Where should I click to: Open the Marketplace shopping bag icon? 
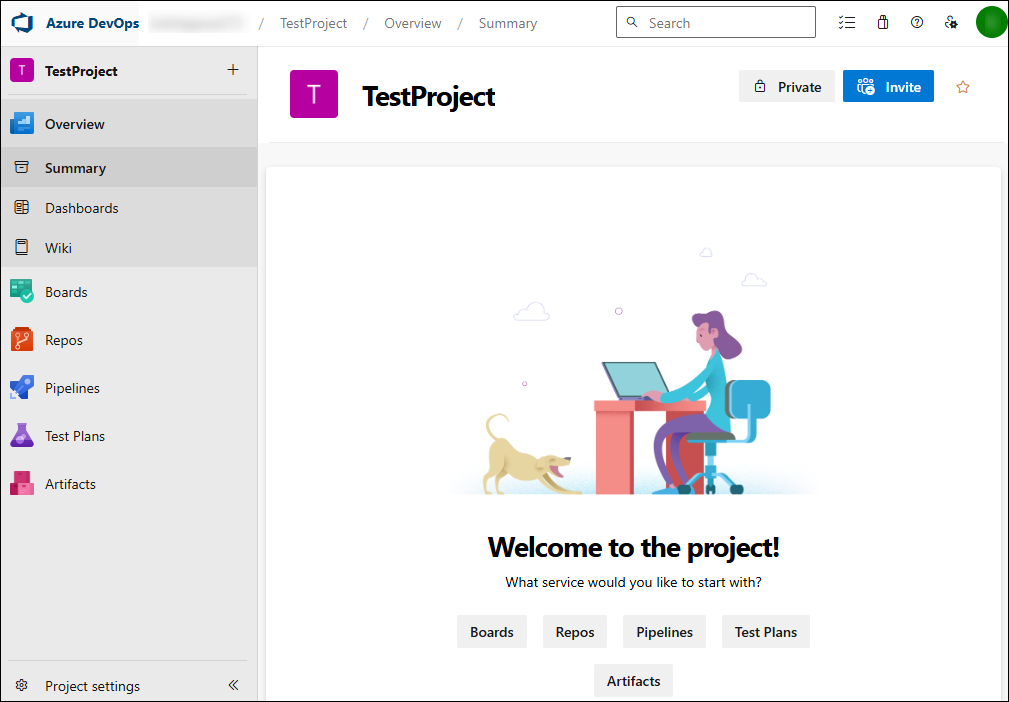pyautogui.click(x=883, y=23)
